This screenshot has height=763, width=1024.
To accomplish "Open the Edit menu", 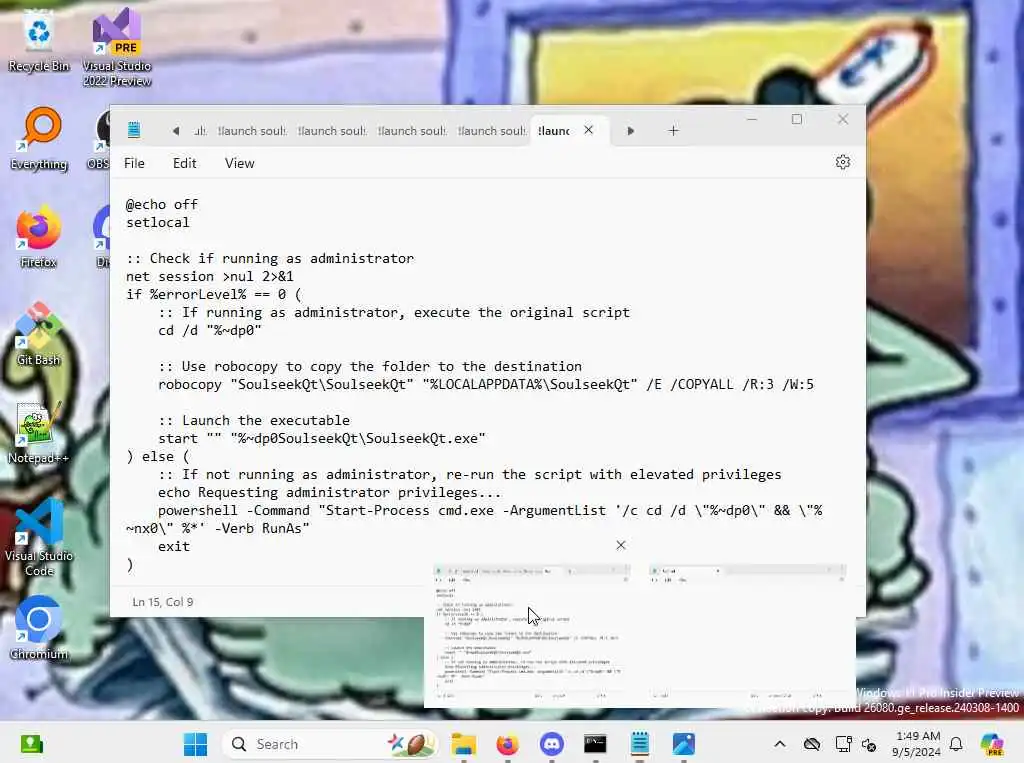I will [184, 163].
